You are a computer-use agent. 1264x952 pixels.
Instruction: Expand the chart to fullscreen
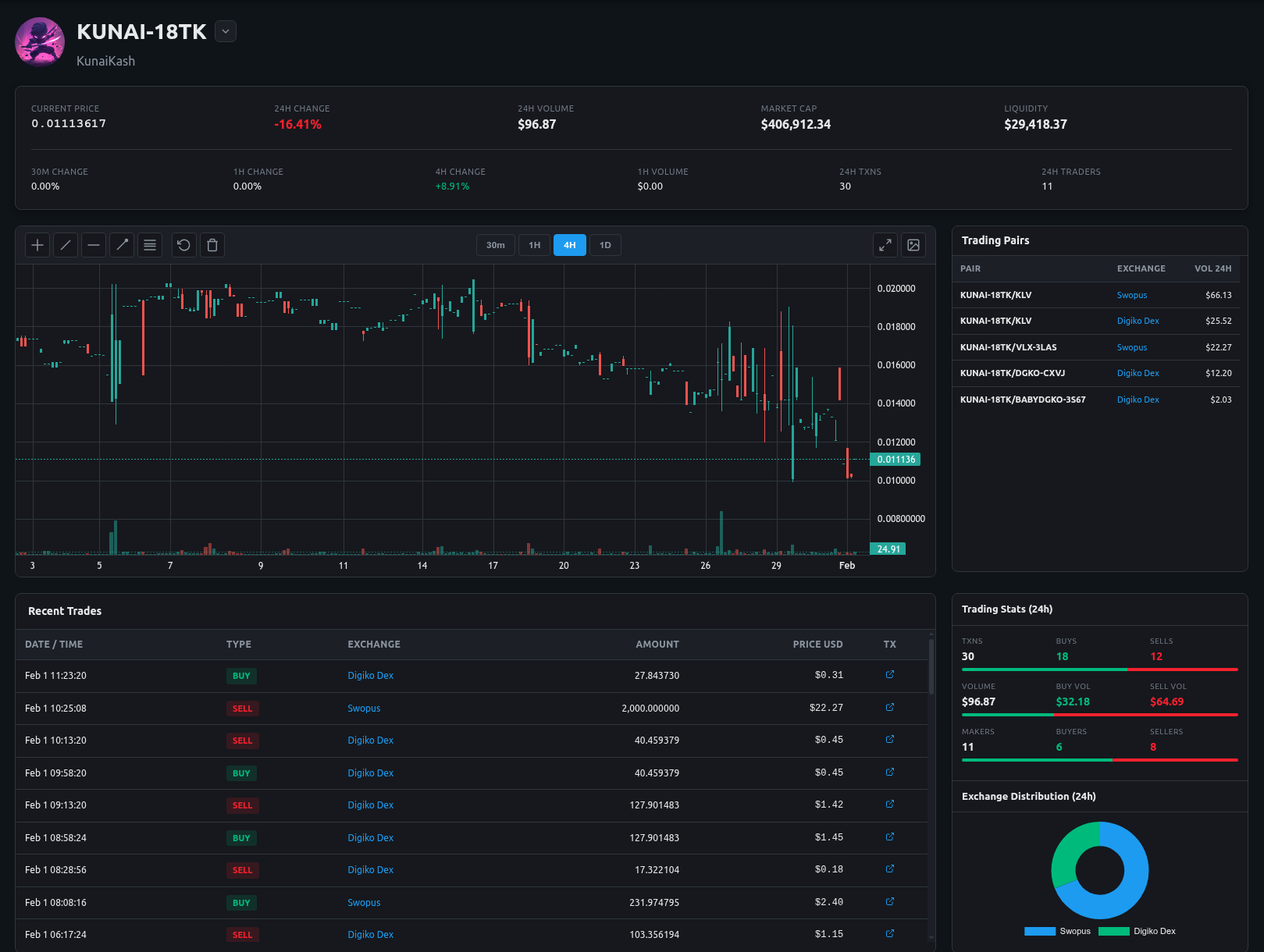(885, 245)
